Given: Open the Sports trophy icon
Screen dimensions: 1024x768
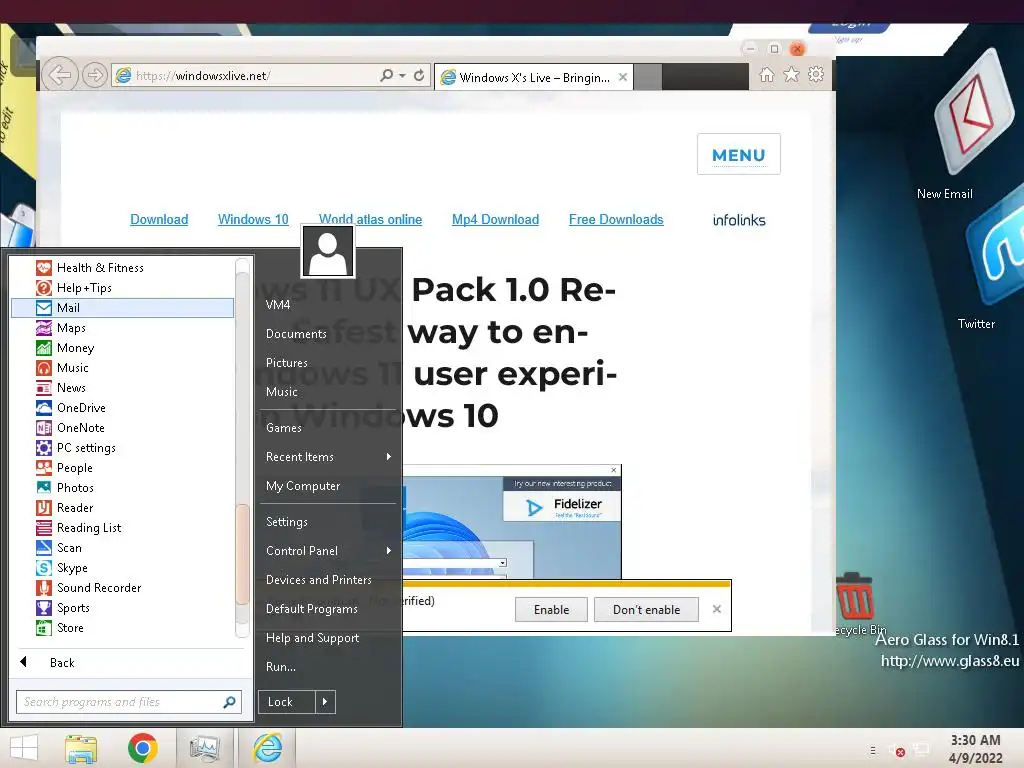Looking at the screenshot, I should pyautogui.click(x=44, y=608).
